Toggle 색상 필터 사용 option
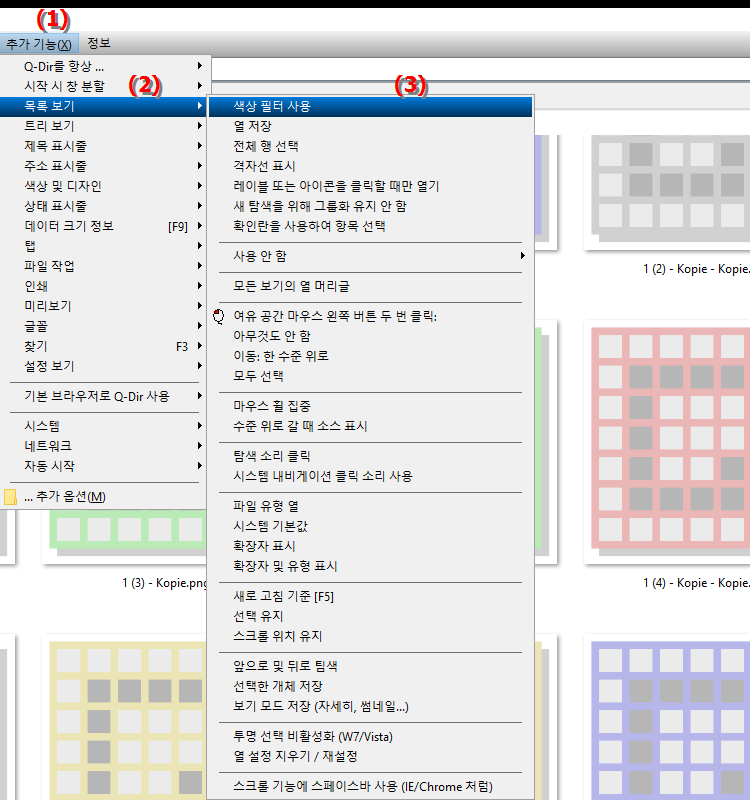The image size is (750, 800). point(370,106)
